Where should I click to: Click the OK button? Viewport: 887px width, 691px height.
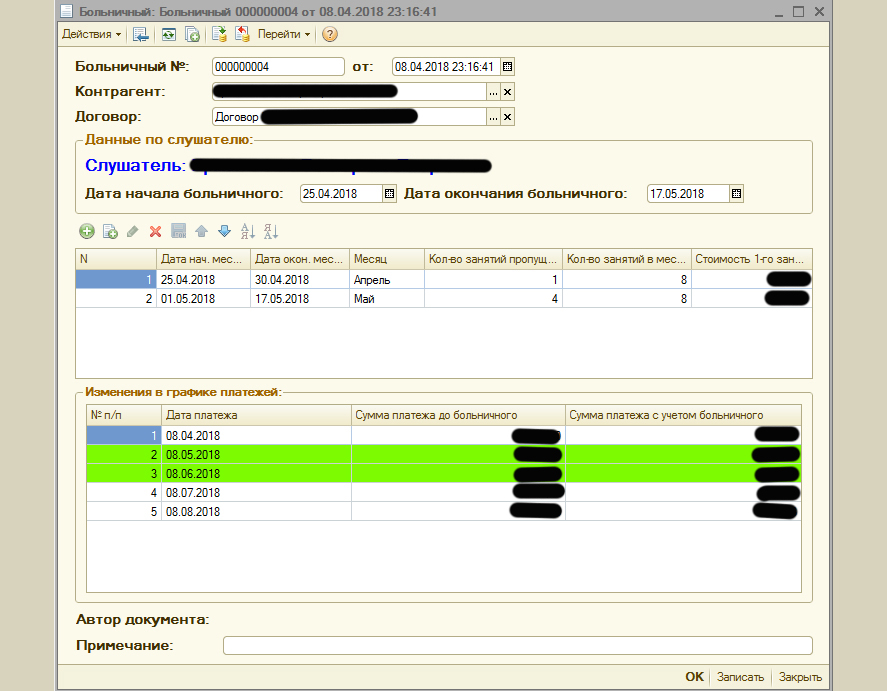[x=694, y=677]
